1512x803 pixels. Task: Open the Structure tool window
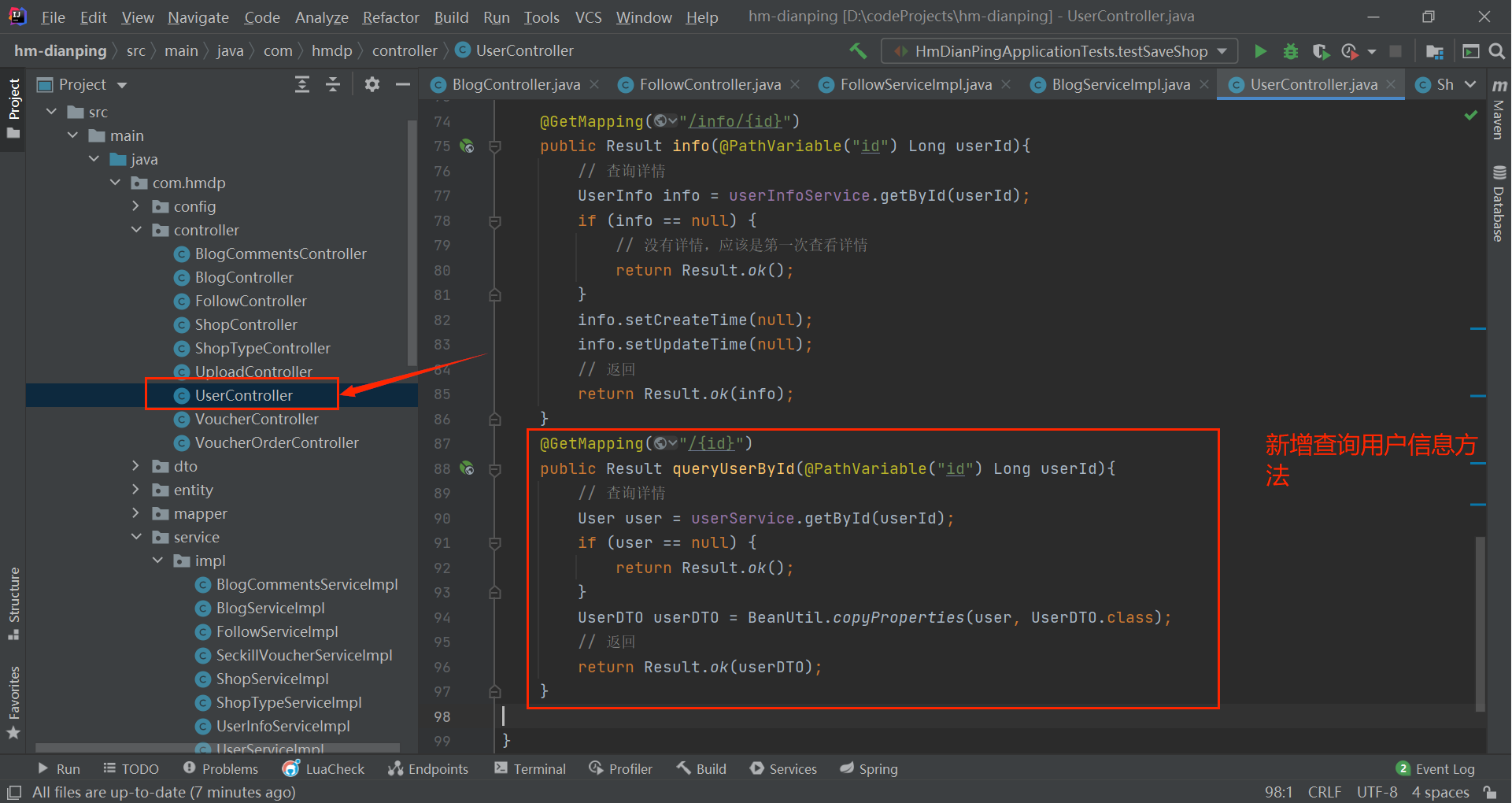pyautogui.click(x=13, y=602)
